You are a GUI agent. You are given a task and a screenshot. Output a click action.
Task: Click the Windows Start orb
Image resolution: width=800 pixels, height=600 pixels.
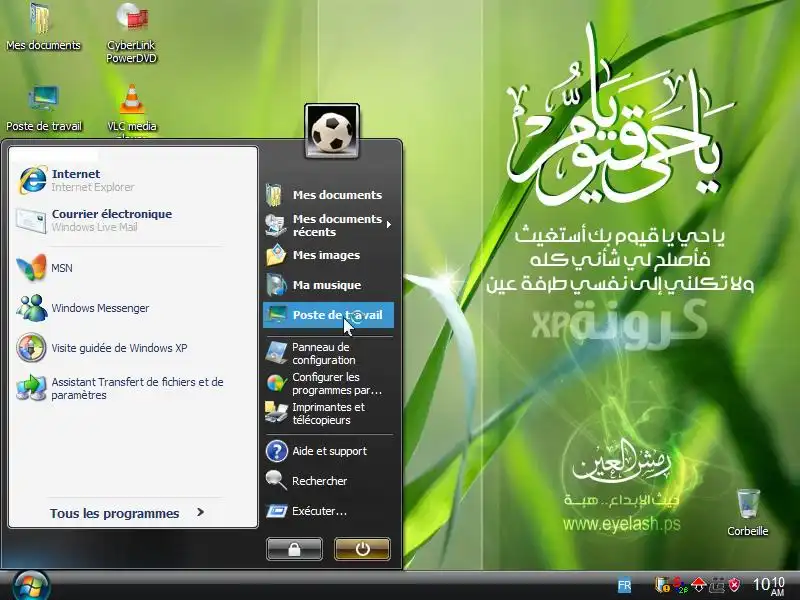point(31,586)
